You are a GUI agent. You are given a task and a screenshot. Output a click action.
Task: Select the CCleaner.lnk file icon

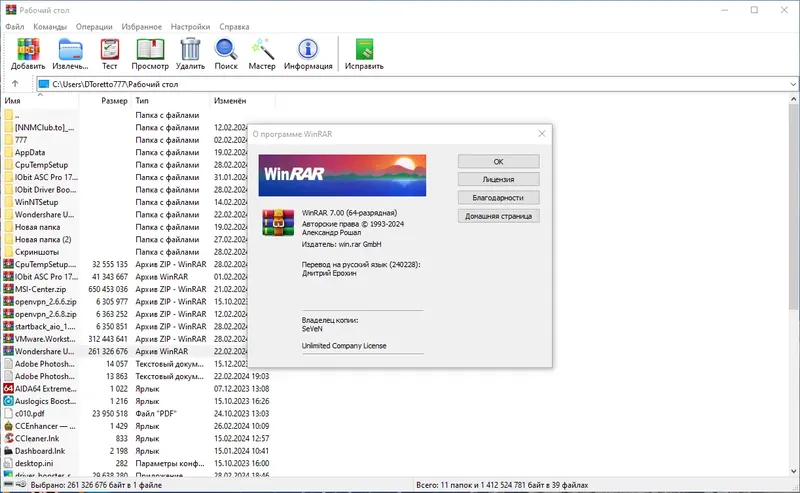(x=8, y=438)
